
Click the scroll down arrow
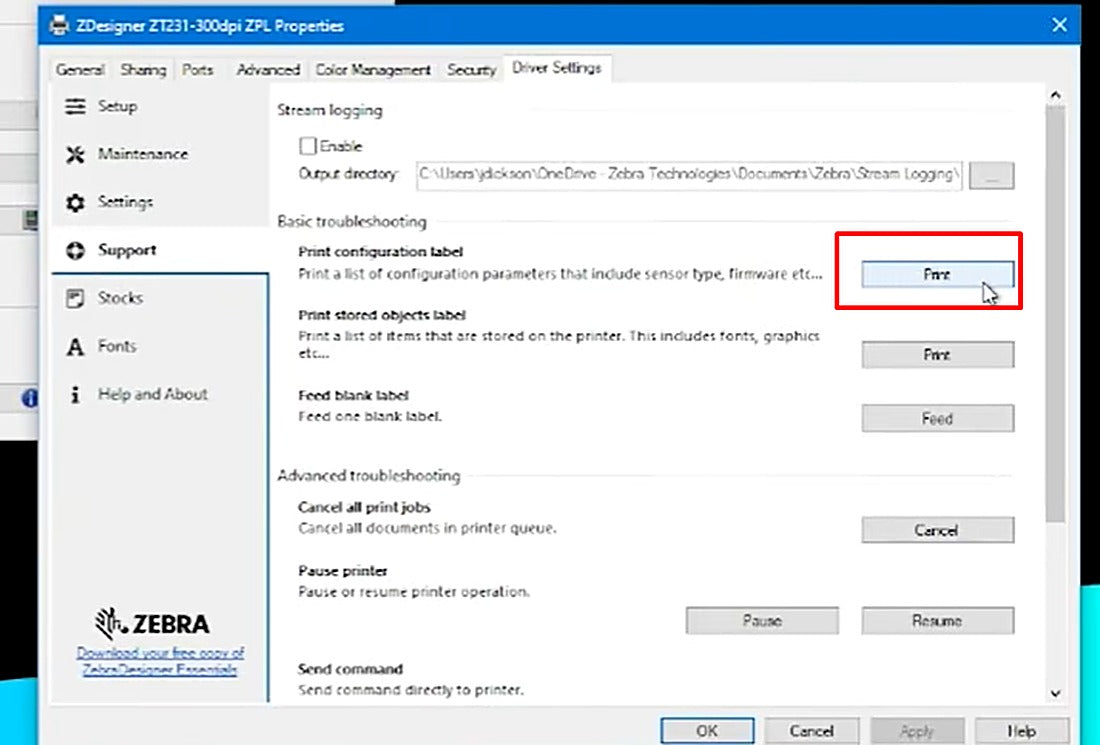tap(1055, 693)
